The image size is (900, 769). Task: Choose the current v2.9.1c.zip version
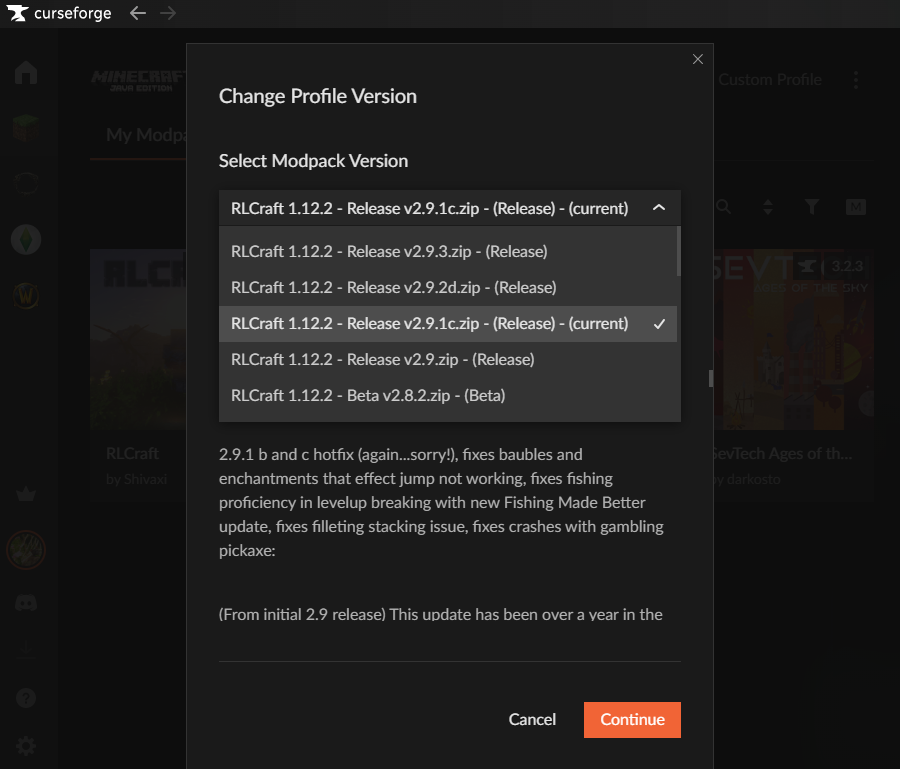(x=448, y=324)
